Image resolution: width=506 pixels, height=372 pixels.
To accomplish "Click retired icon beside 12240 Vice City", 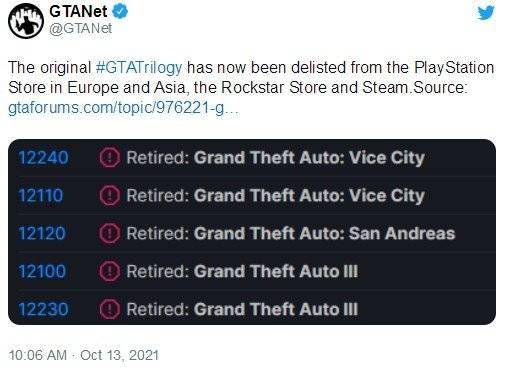I will 109,158.
